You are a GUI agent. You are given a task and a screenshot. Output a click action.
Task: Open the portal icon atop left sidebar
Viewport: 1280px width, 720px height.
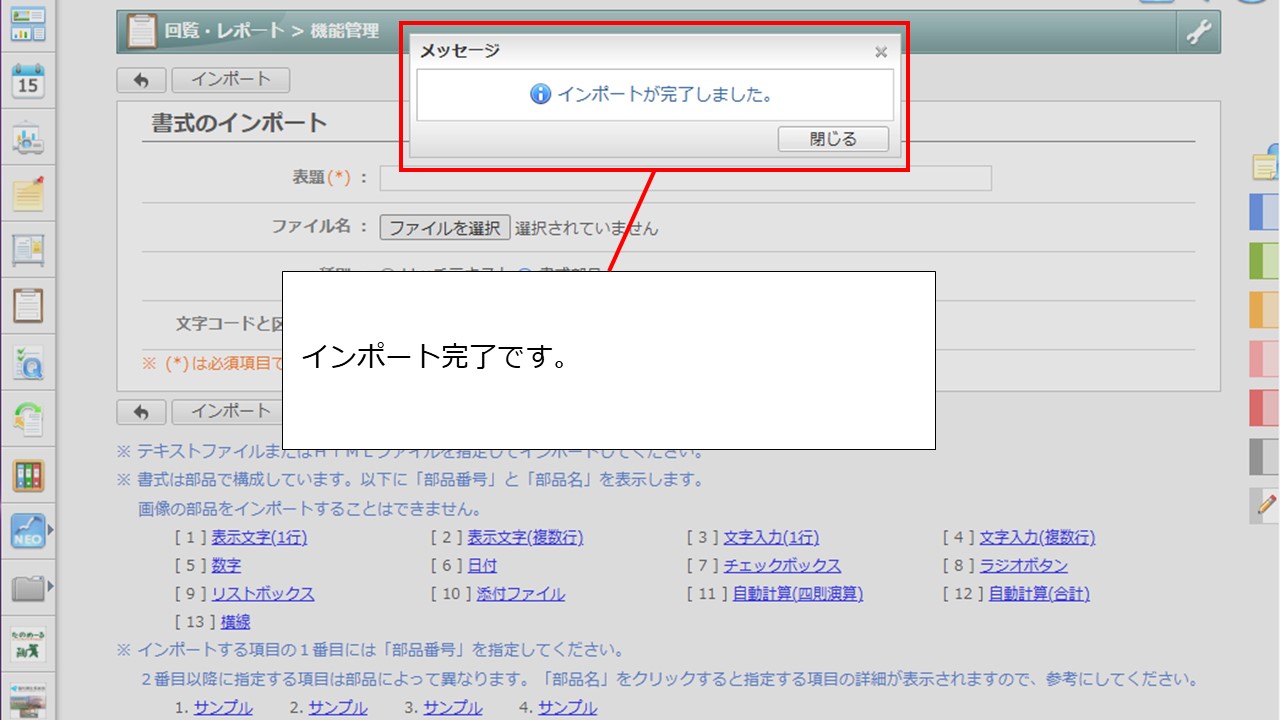click(28, 23)
